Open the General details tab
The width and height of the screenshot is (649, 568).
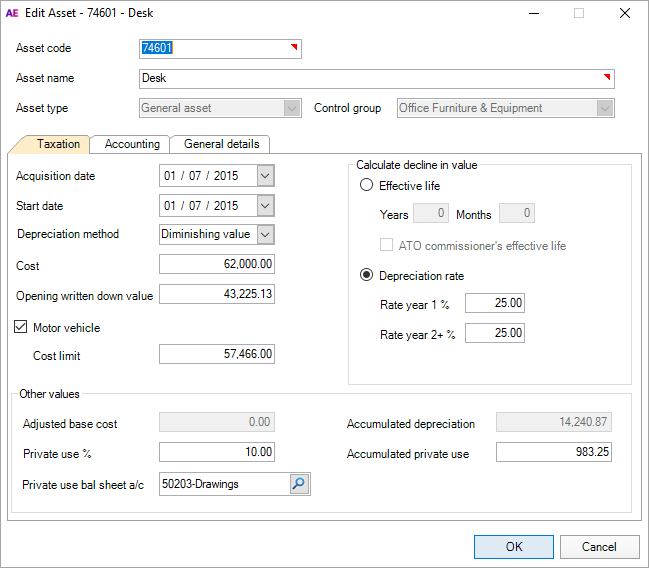(220, 144)
